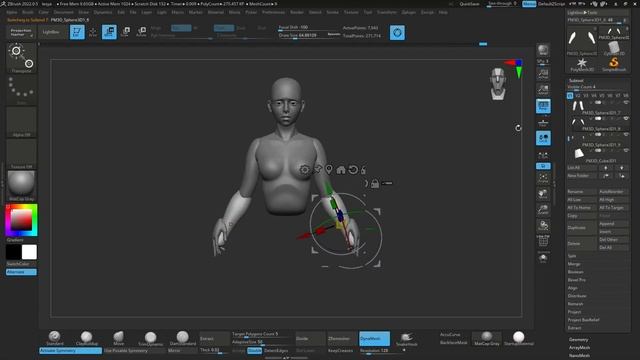The image size is (640, 360).
Task: Expand the Split section
Action: (x=572, y=256)
